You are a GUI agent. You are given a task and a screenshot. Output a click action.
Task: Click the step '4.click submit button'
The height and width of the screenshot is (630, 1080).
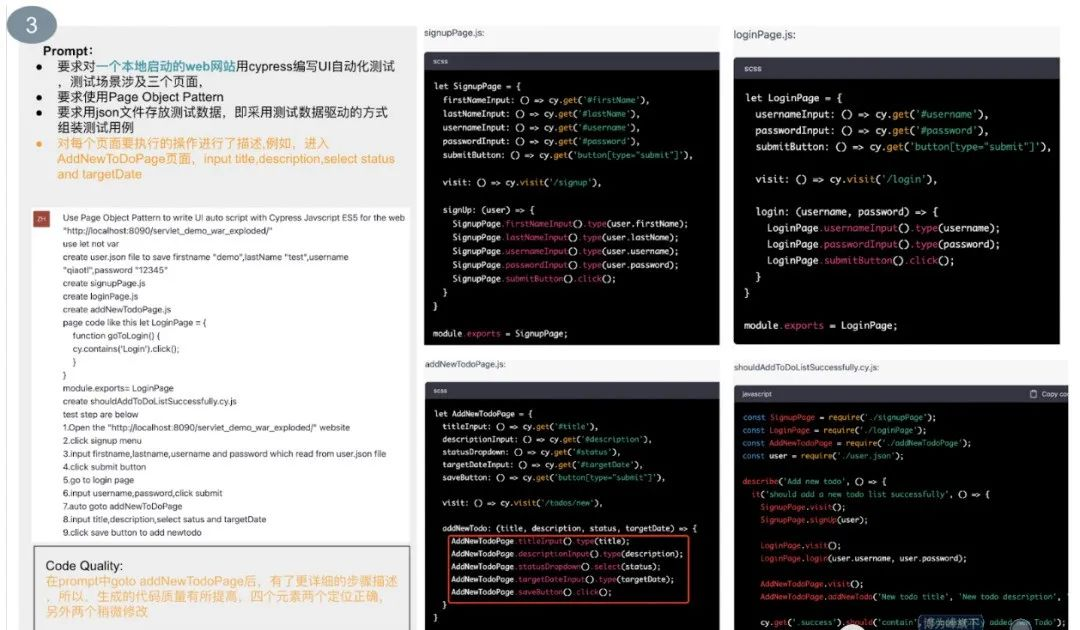click(104, 467)
